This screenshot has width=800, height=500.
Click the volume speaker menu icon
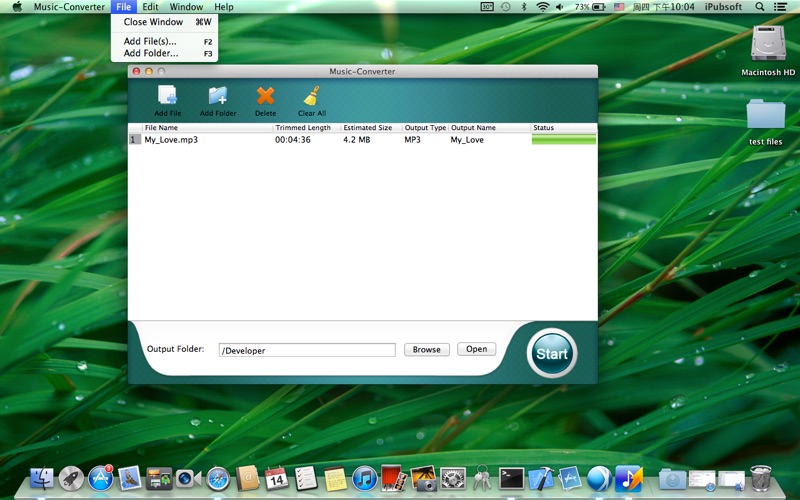pyautogui.click(x=560, y=7)
